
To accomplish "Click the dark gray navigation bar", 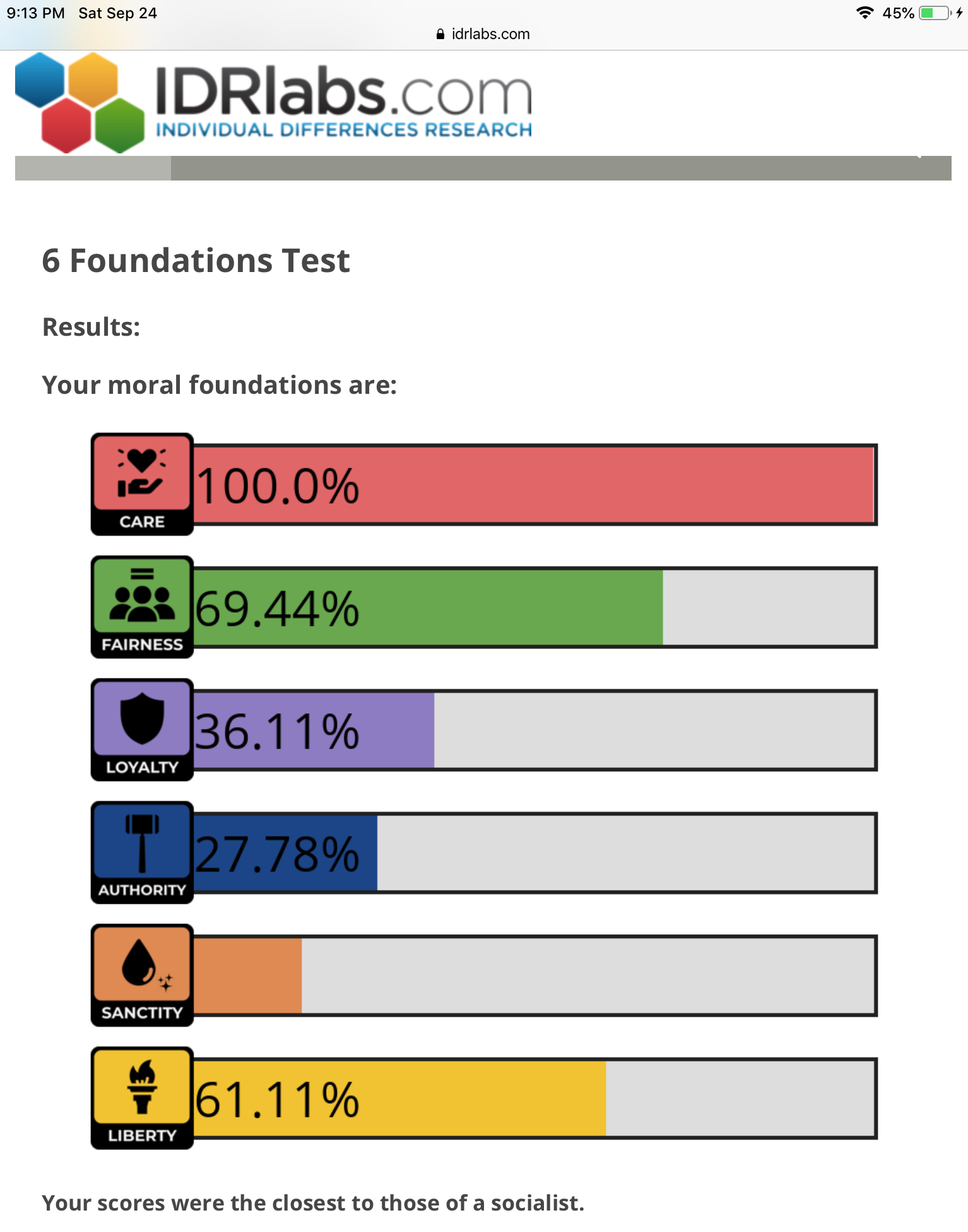I will [x=561, y=168].
